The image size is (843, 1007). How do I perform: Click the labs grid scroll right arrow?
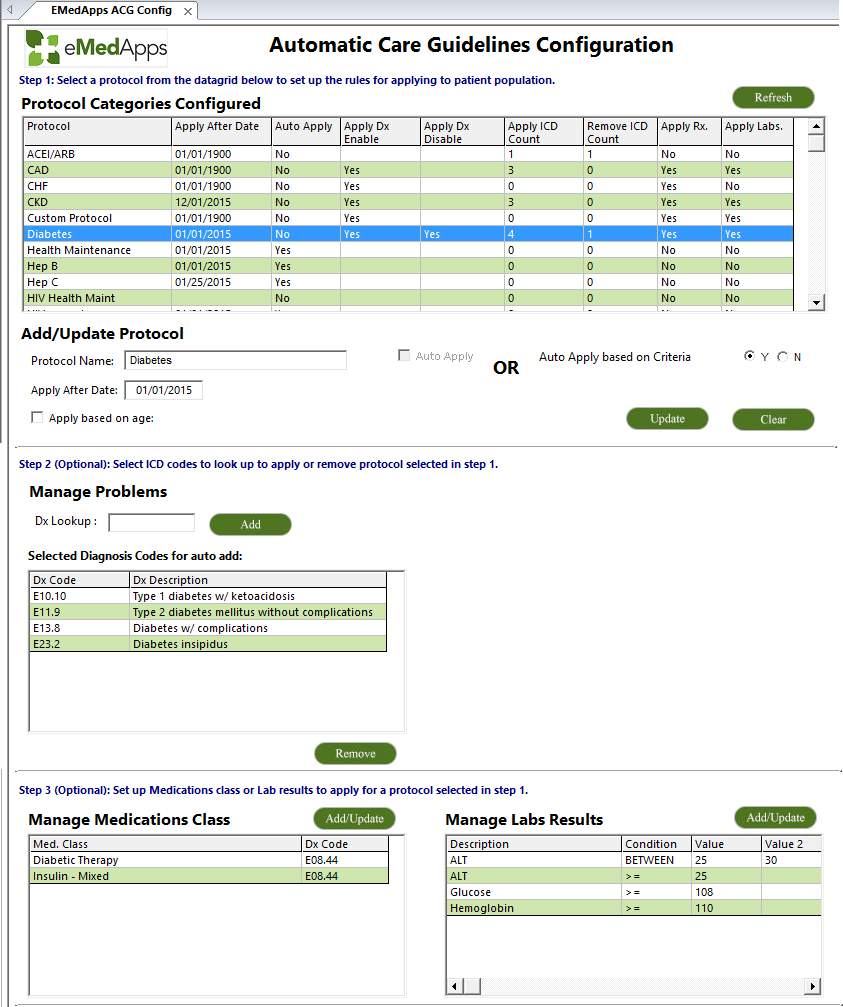(813, 986)
